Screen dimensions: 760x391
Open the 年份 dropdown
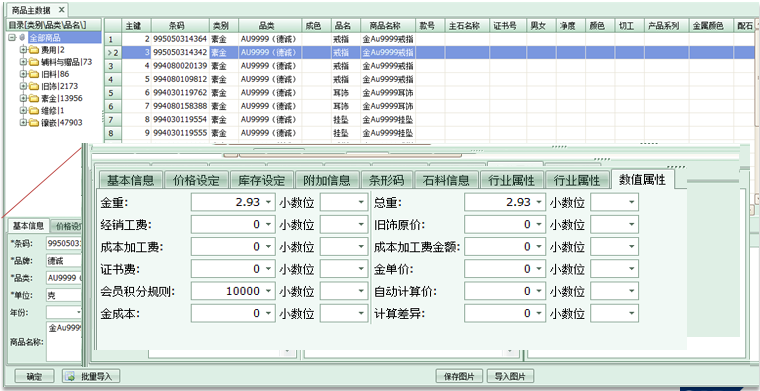pos(79,313)
